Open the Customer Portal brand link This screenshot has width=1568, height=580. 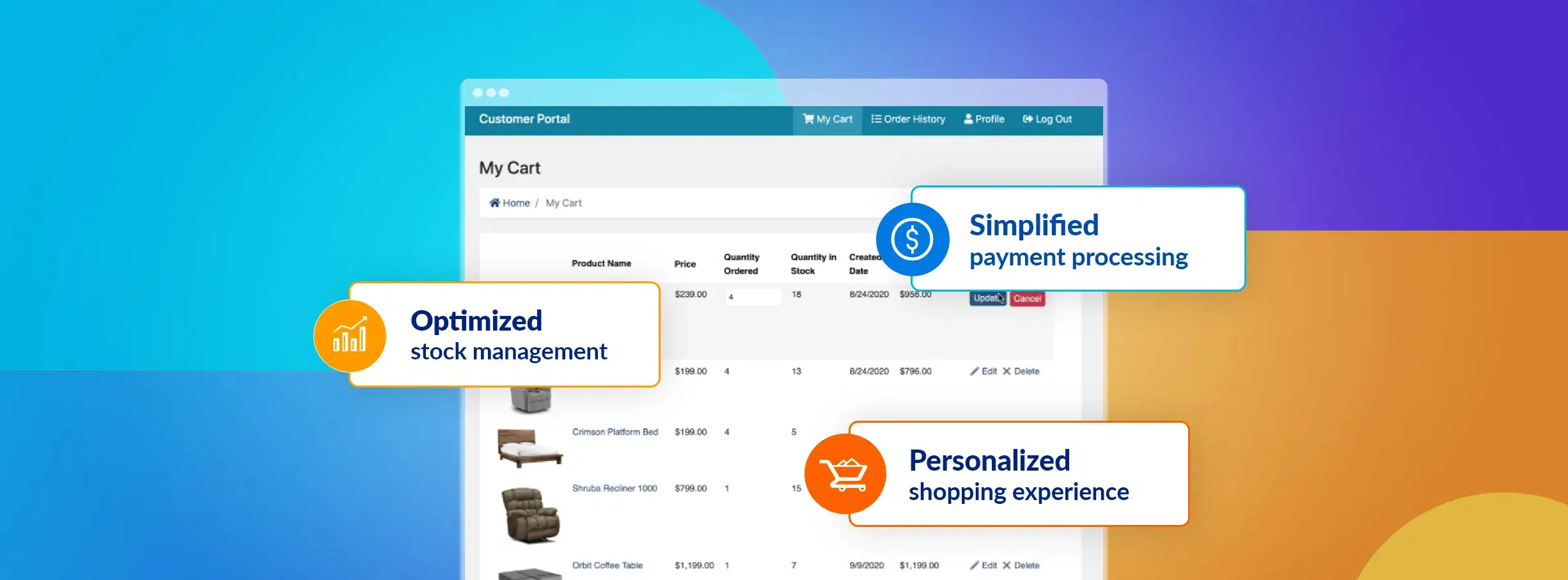click(x=524, y=119)
